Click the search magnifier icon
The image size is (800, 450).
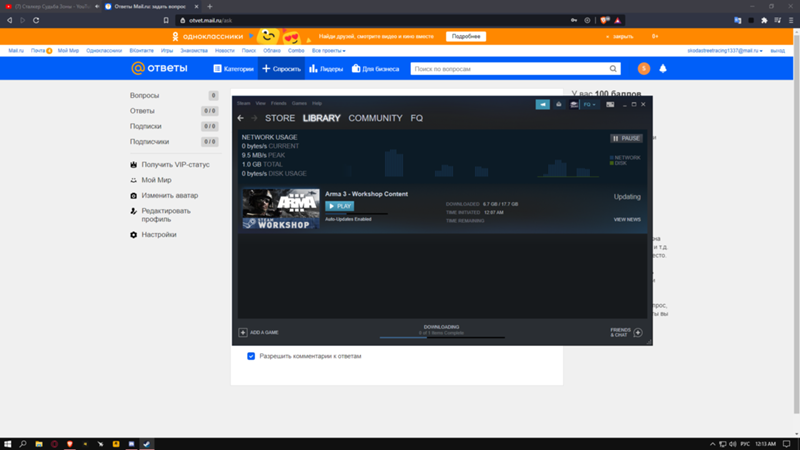pos(613,69)
